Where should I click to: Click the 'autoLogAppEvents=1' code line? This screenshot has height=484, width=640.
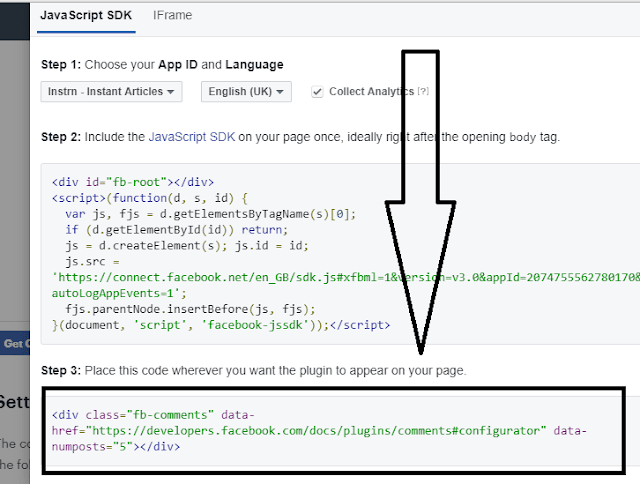tap(119, 293)
